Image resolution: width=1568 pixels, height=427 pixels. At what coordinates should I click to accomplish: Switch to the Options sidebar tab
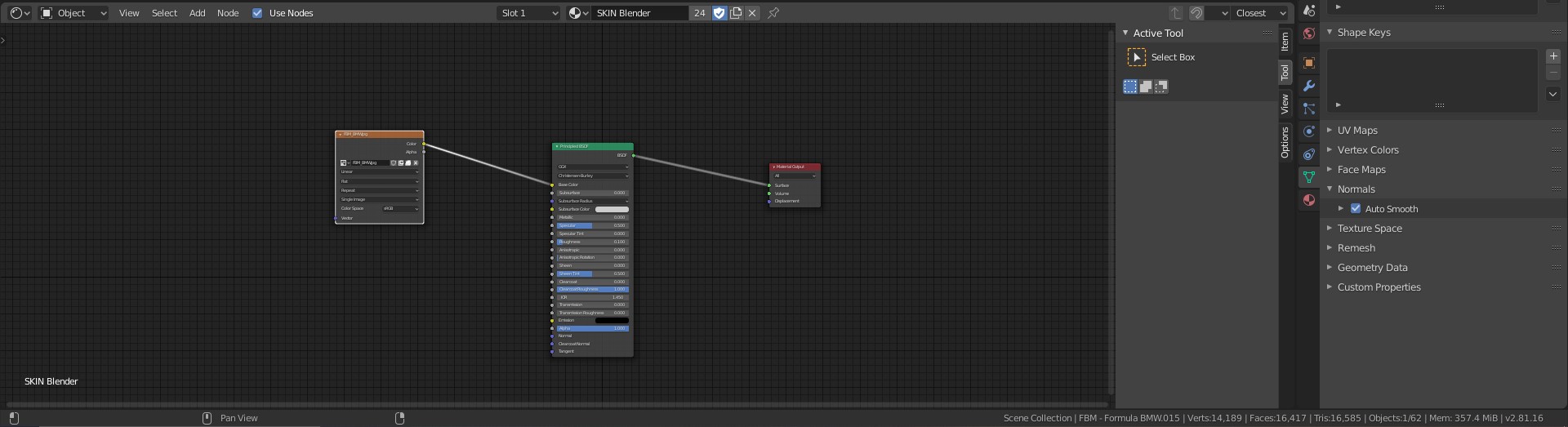point(1285,142)
